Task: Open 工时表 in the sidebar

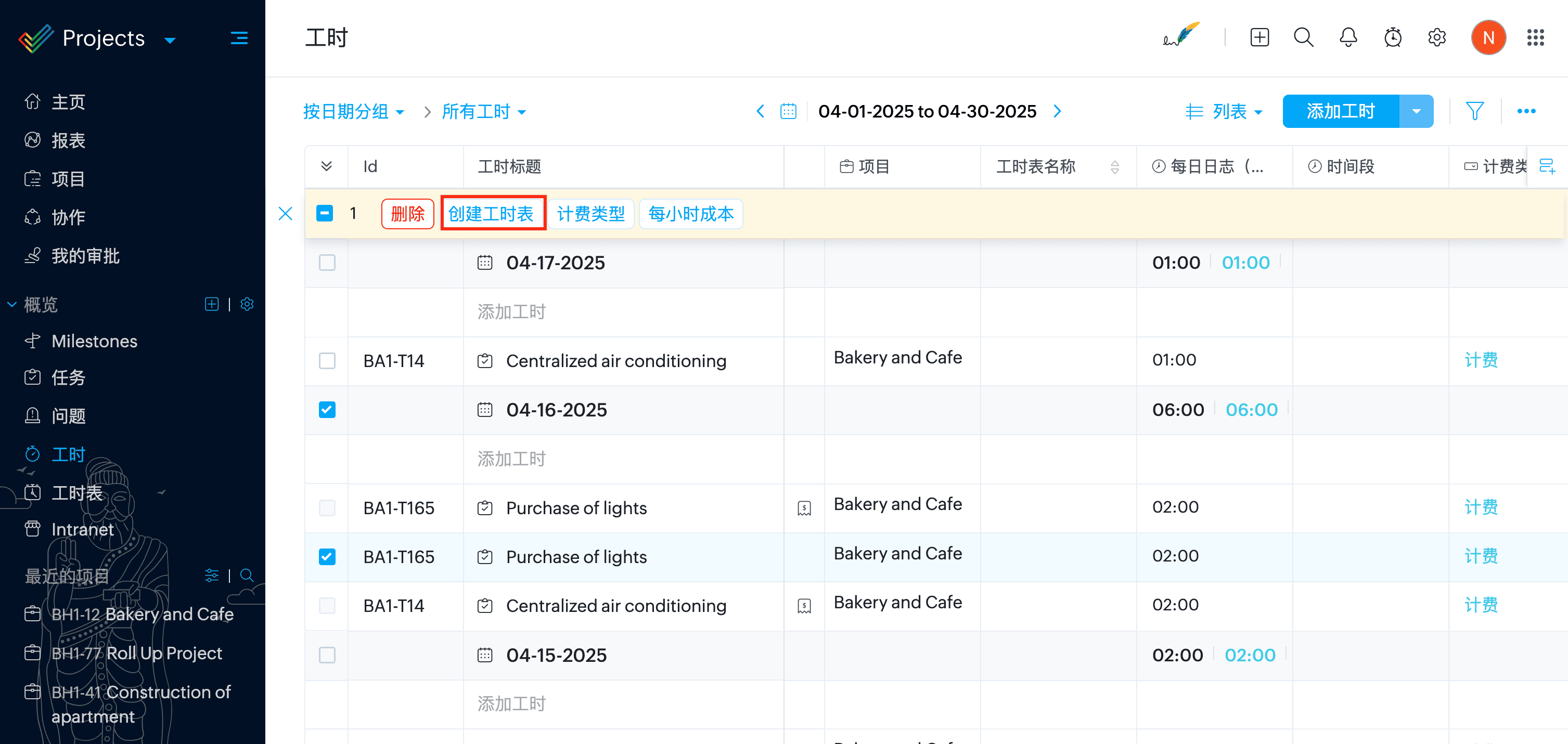Action: [76, 493]
